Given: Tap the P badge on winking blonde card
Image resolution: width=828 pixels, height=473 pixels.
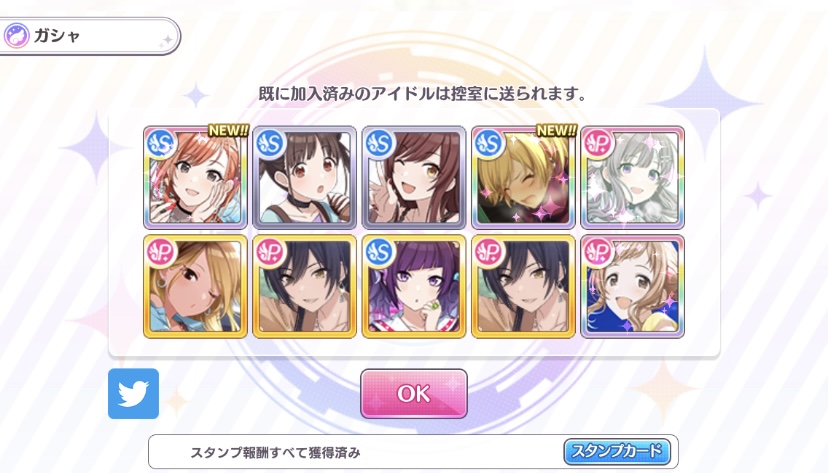Looking at the screenshot, I should (x=161, y=253).
